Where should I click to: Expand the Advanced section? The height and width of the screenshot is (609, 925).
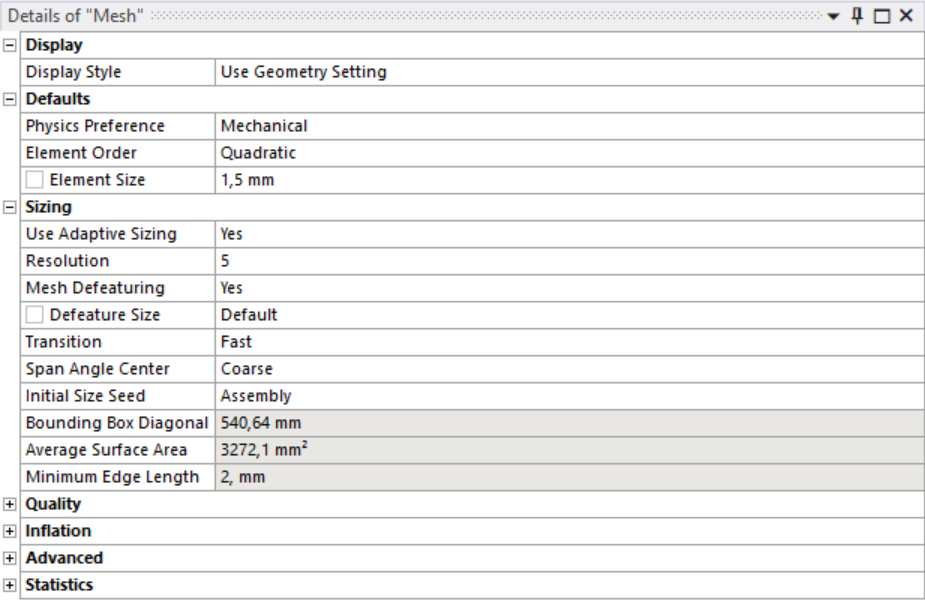click(x=10, y=559)
